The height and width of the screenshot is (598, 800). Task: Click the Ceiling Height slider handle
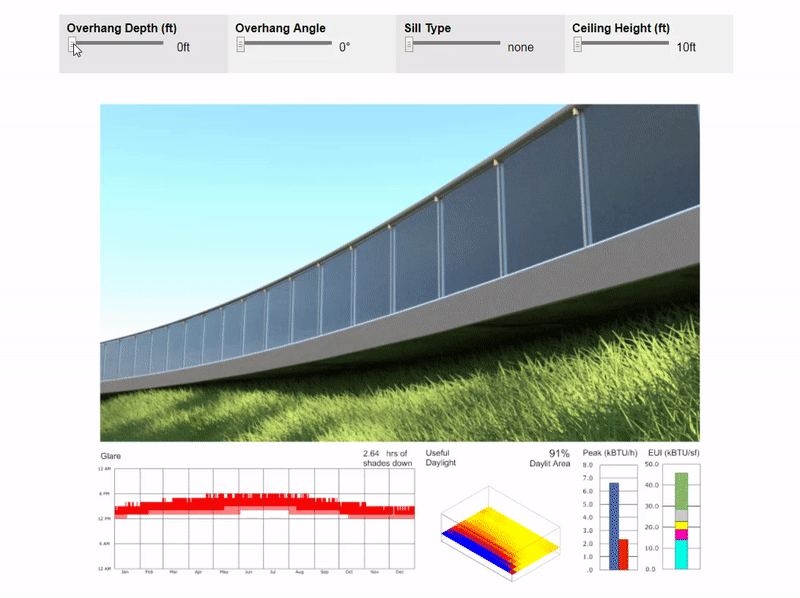point(577,44)
